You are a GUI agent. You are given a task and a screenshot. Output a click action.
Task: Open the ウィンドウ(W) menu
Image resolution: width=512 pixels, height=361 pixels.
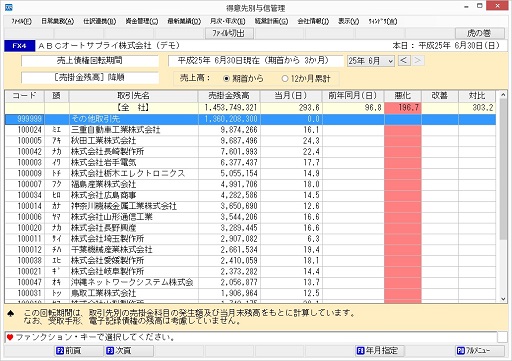coord(383,21)
